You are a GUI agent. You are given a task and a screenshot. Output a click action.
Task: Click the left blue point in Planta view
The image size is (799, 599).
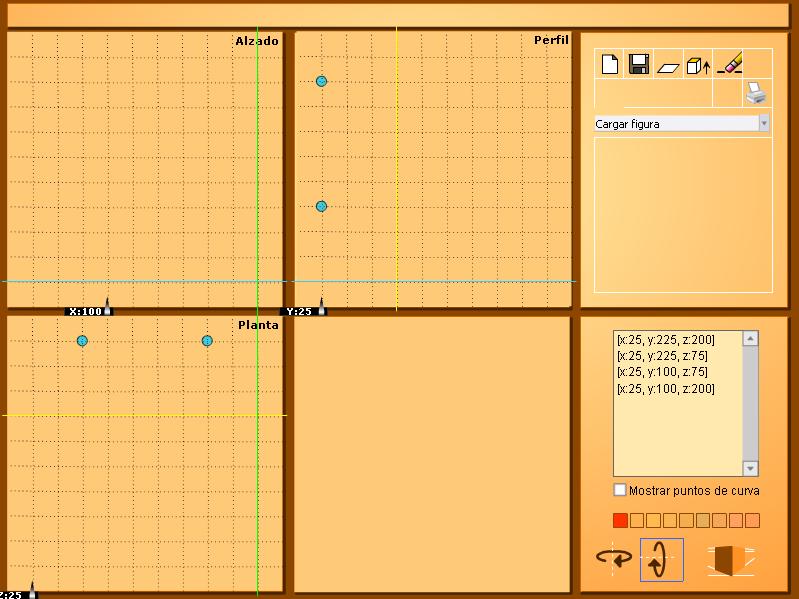(82, 341)
